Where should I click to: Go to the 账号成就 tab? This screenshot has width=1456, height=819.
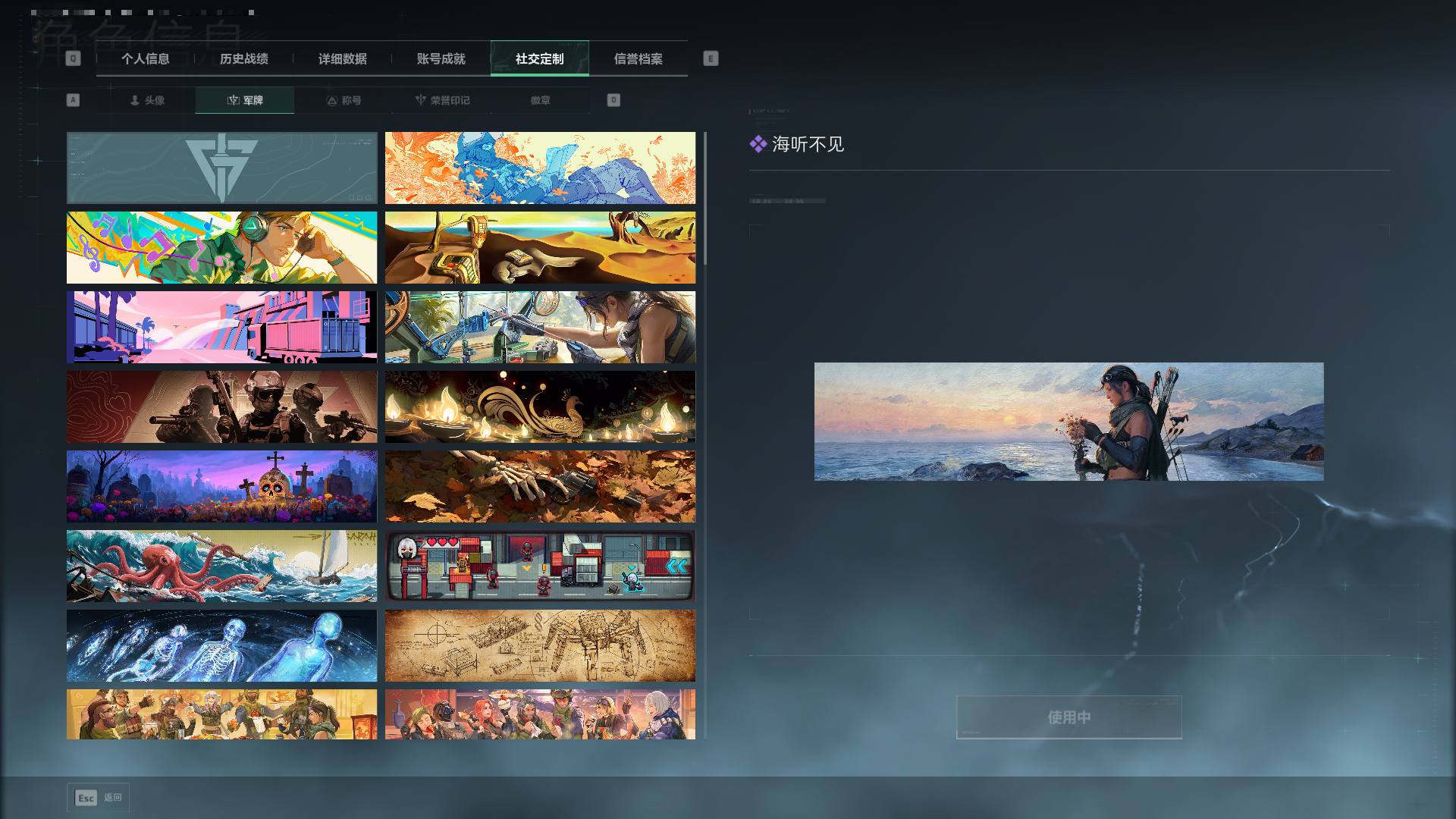(441, 58)
